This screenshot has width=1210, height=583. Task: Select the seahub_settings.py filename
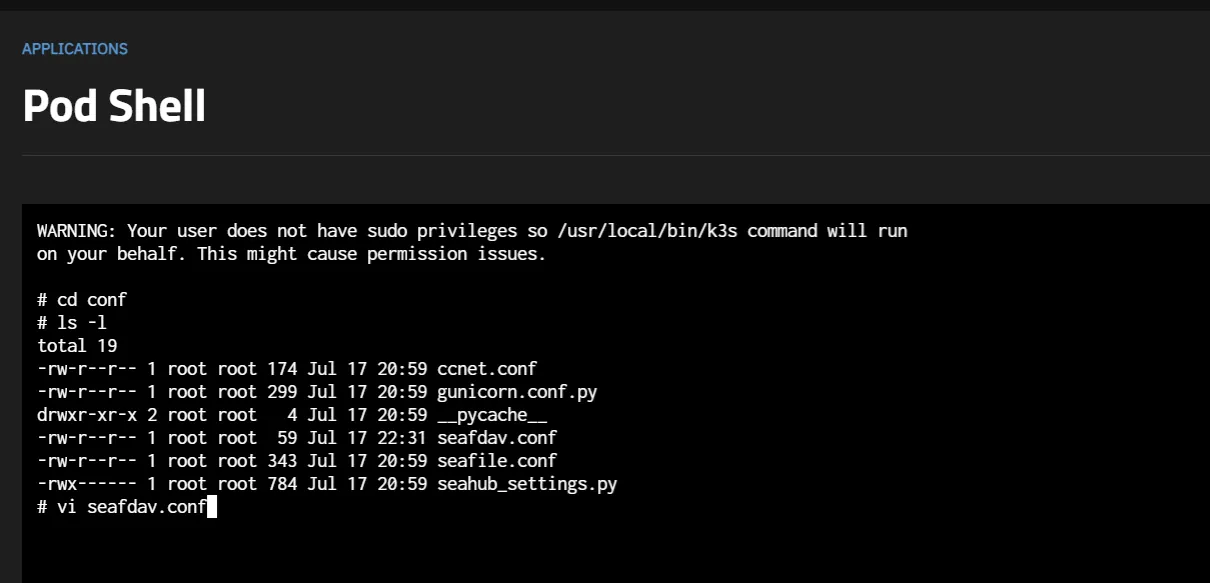[527, 484]
